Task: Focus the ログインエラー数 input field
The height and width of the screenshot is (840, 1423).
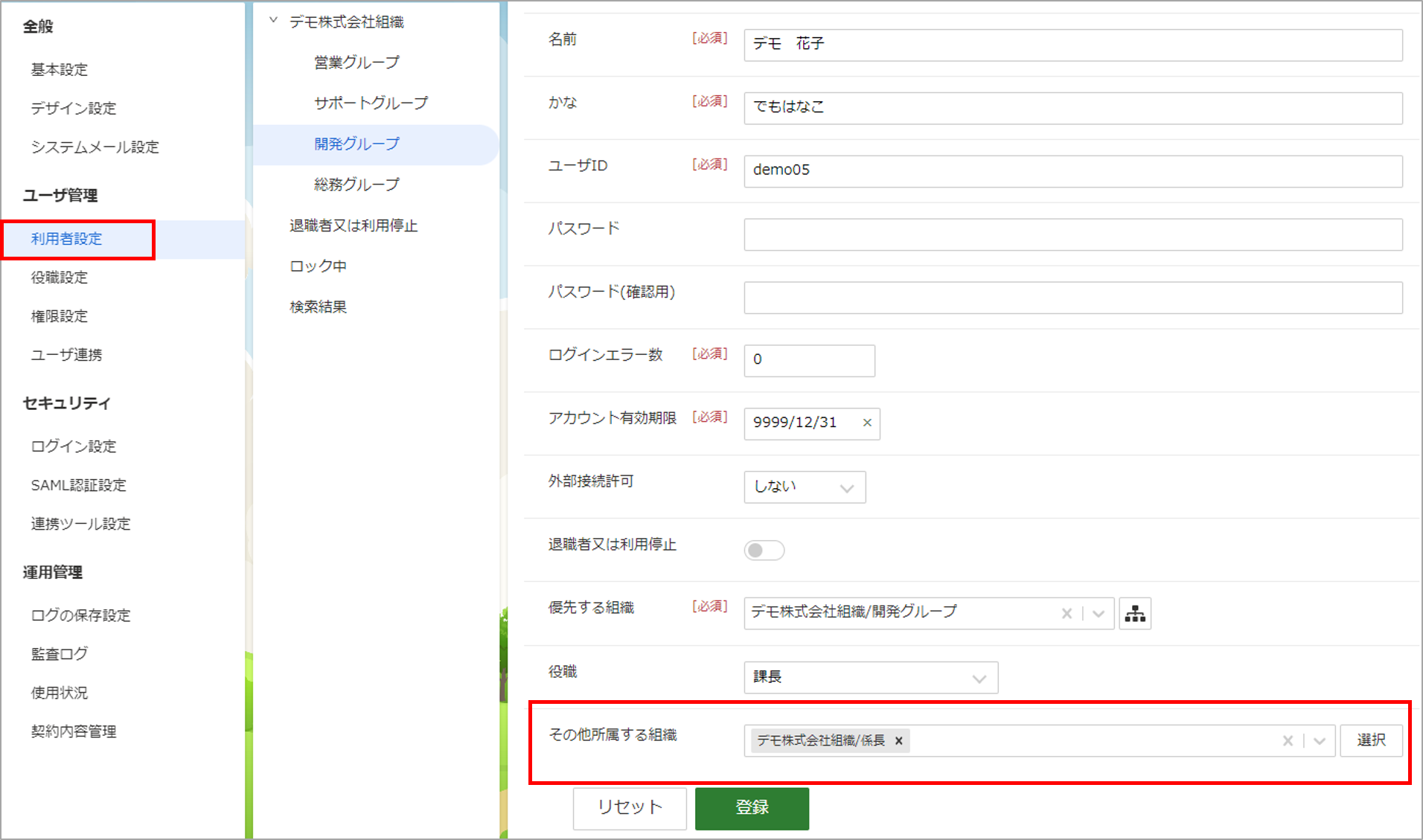Action: point(810,361)
